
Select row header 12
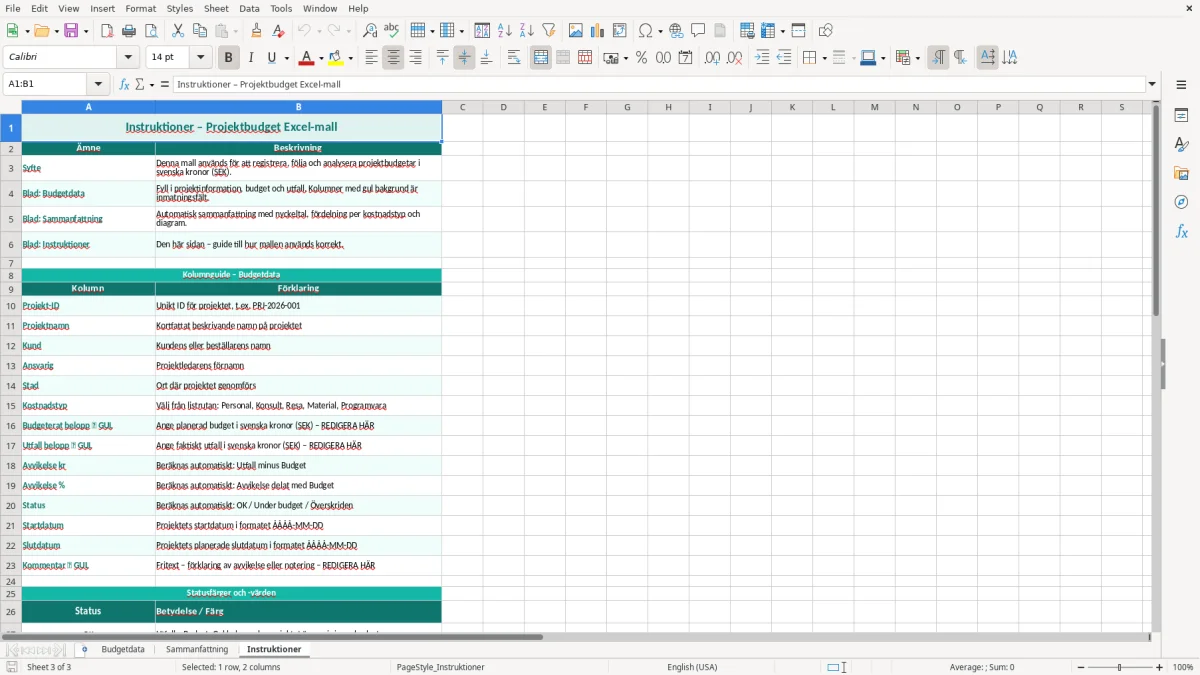pos(11,346)
